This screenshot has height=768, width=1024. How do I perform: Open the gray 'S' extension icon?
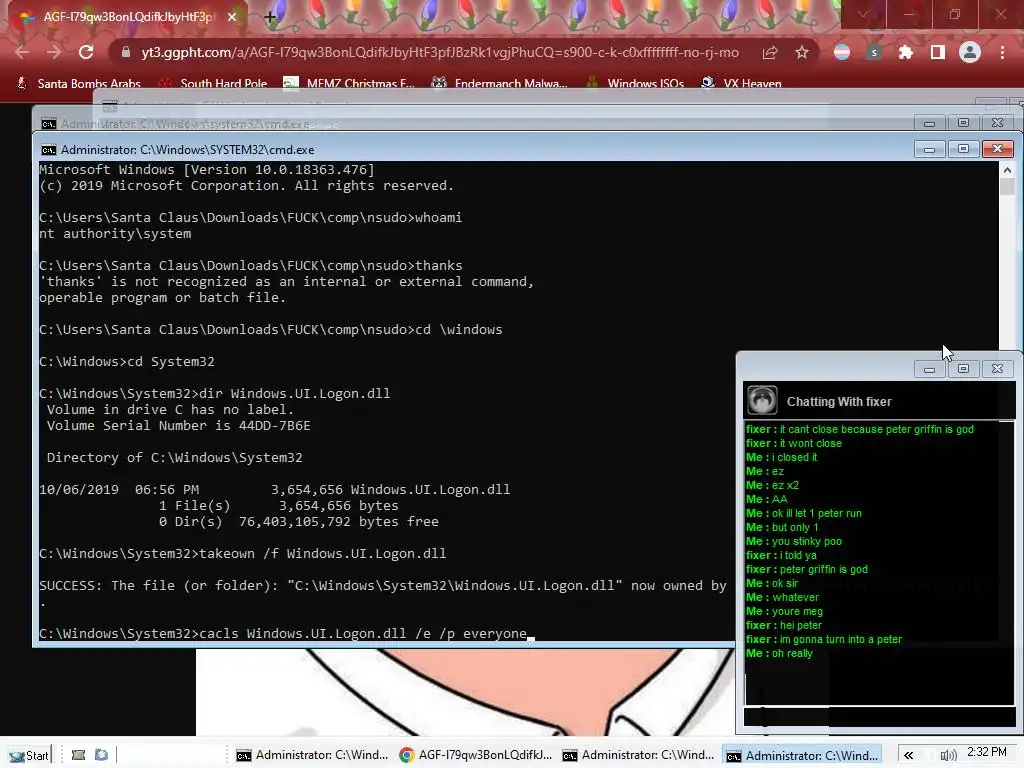click(x=874, y=52)
